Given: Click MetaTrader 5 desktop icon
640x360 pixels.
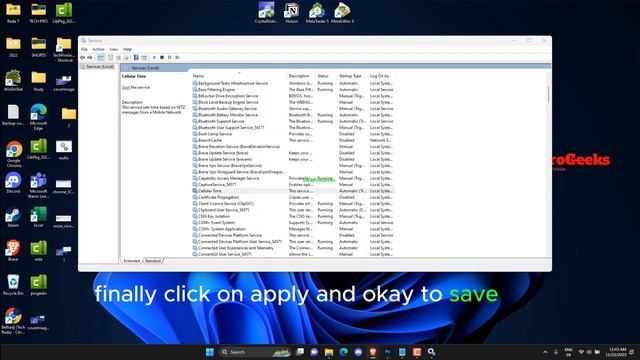Looking at the screenshot, I should 317,13.
